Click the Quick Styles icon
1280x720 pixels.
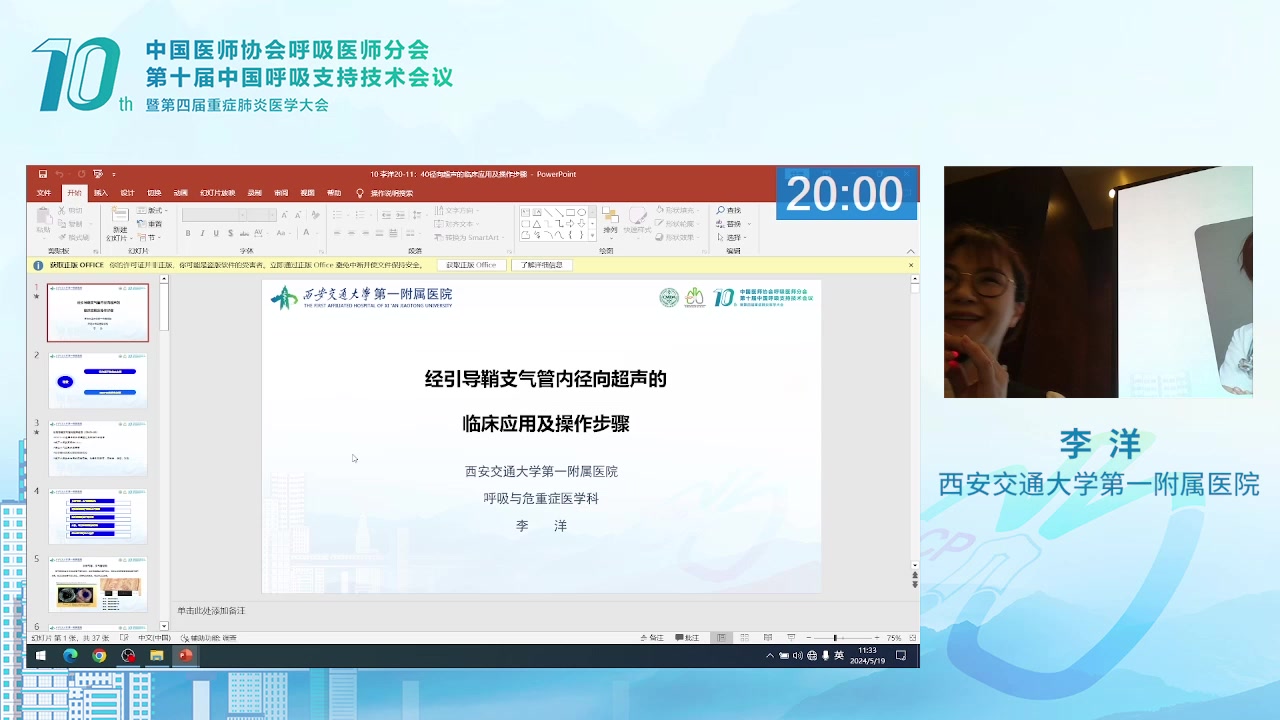click(636, 216)
